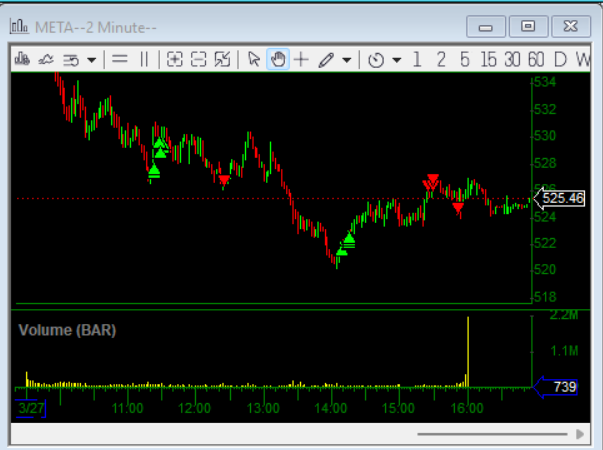This screenshot has width=603, height=450.
Task: Open the dropdown beside the settings list icon
Action: pos(92,60)
